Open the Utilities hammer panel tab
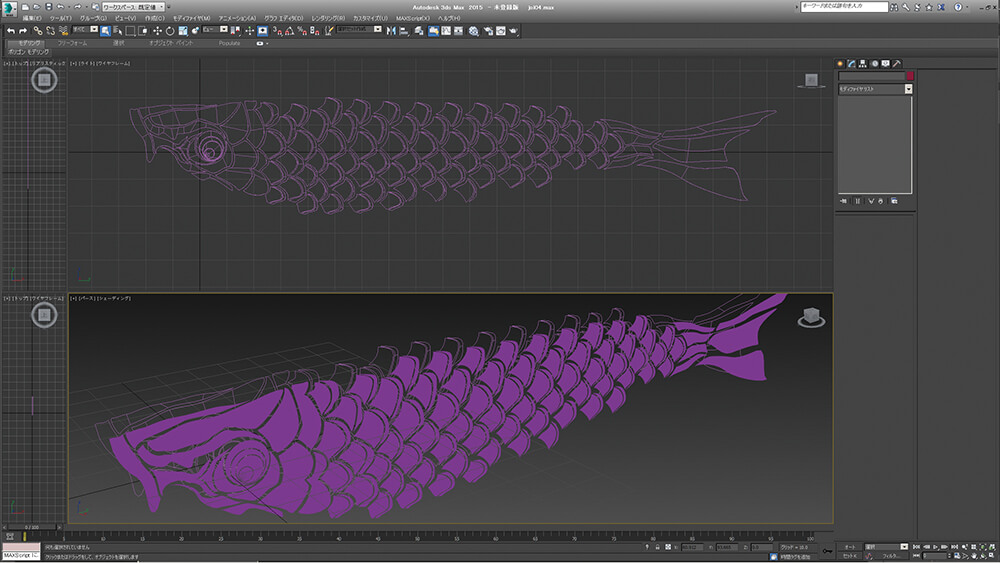 point(897,64)
